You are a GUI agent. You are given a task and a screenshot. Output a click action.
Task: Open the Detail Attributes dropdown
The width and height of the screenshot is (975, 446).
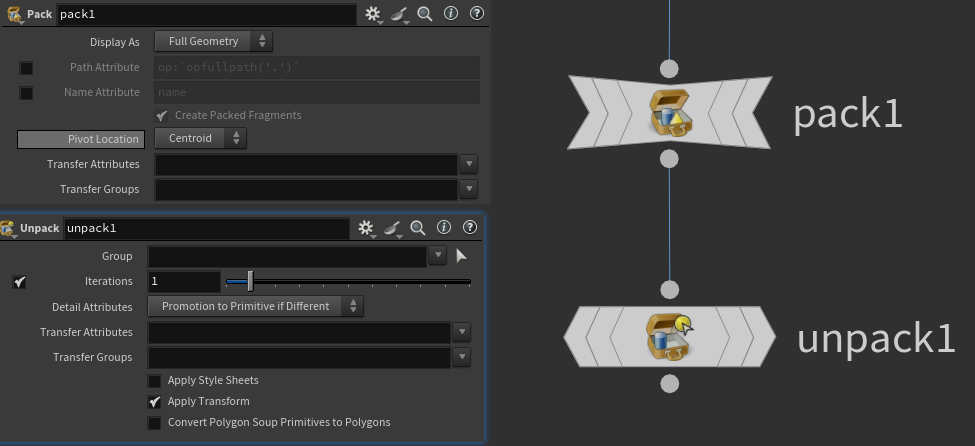(255, 307)
